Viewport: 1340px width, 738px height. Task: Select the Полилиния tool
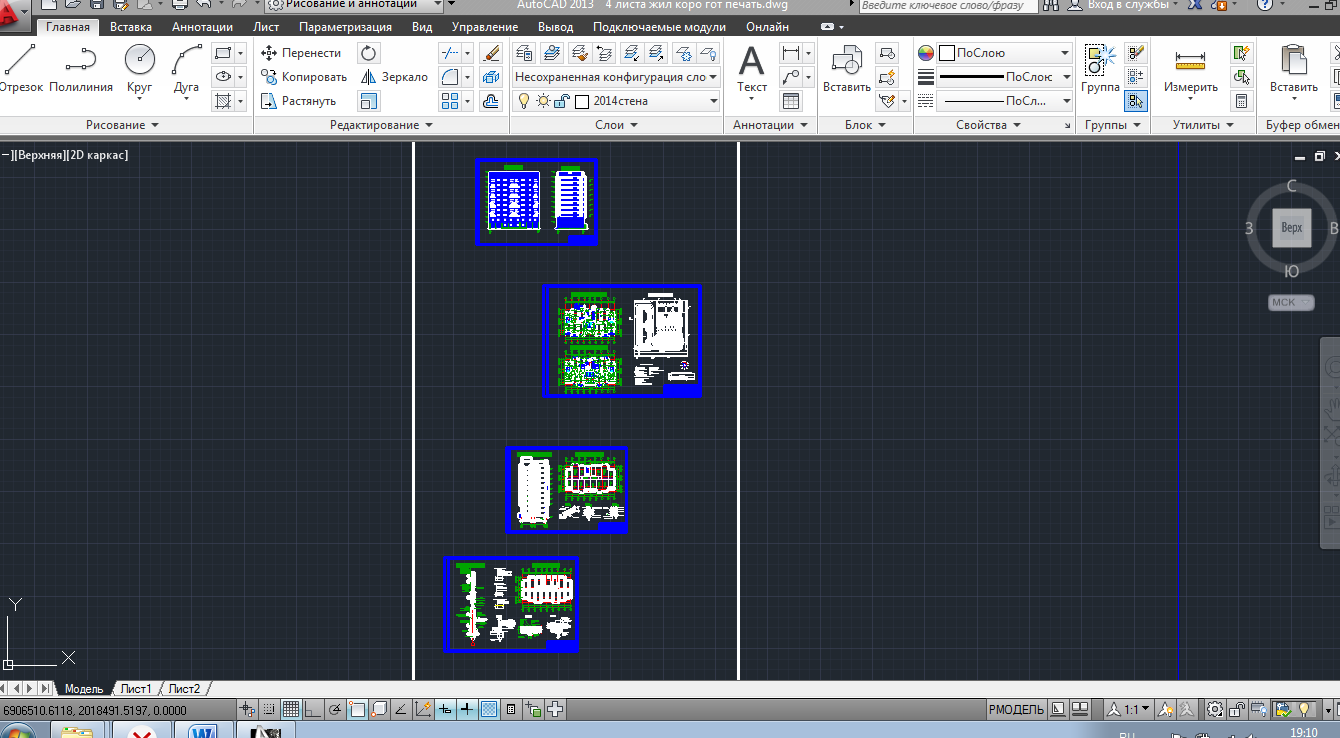[80, 70]
